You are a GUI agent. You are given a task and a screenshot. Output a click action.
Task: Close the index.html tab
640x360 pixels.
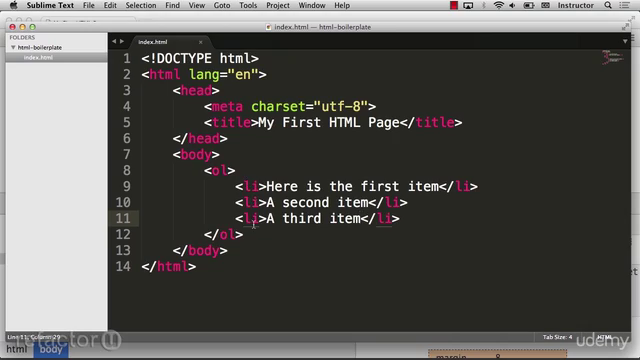pyautogui.click(x=200, y=42)
